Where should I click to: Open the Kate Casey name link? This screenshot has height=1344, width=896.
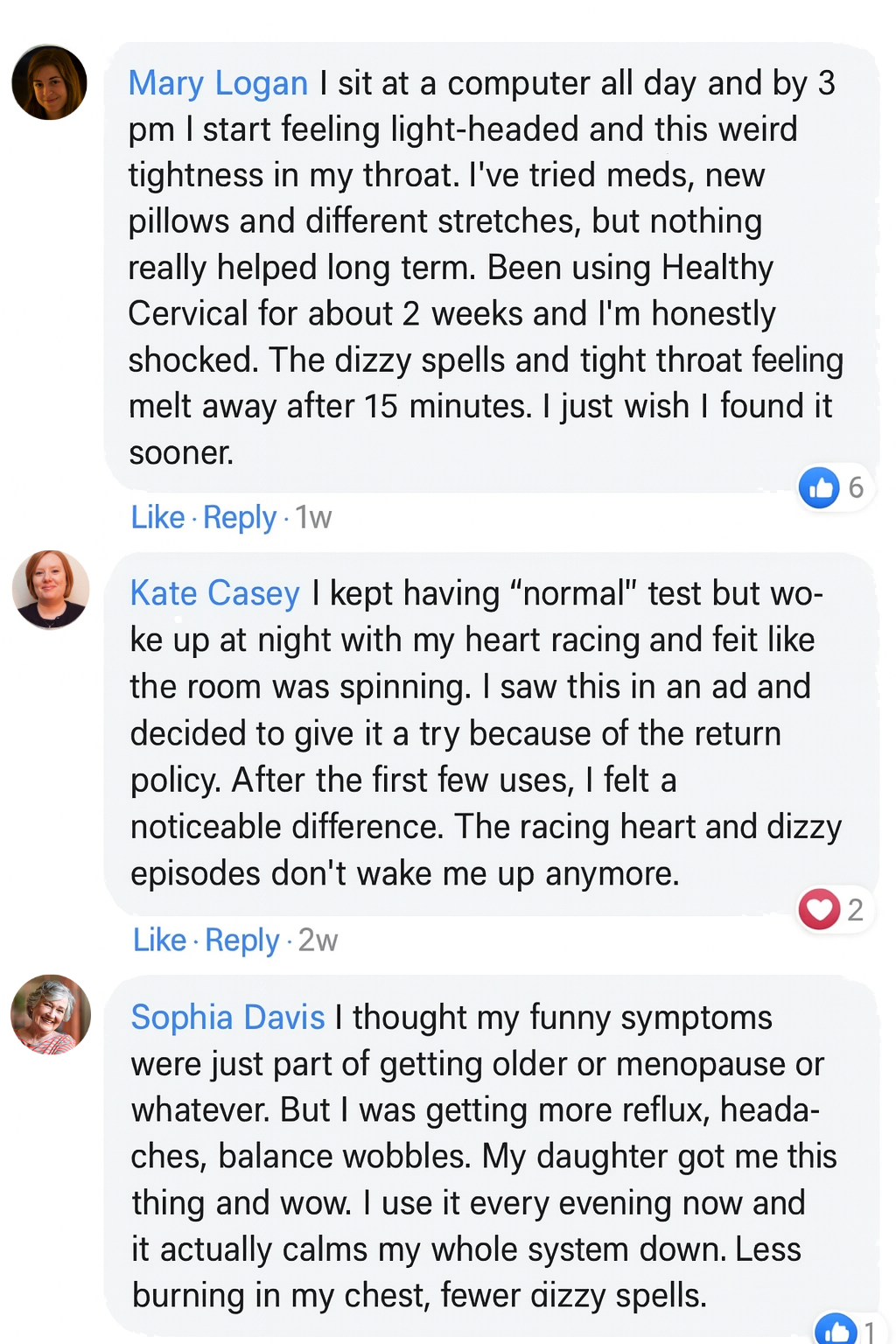click(215, 593)
